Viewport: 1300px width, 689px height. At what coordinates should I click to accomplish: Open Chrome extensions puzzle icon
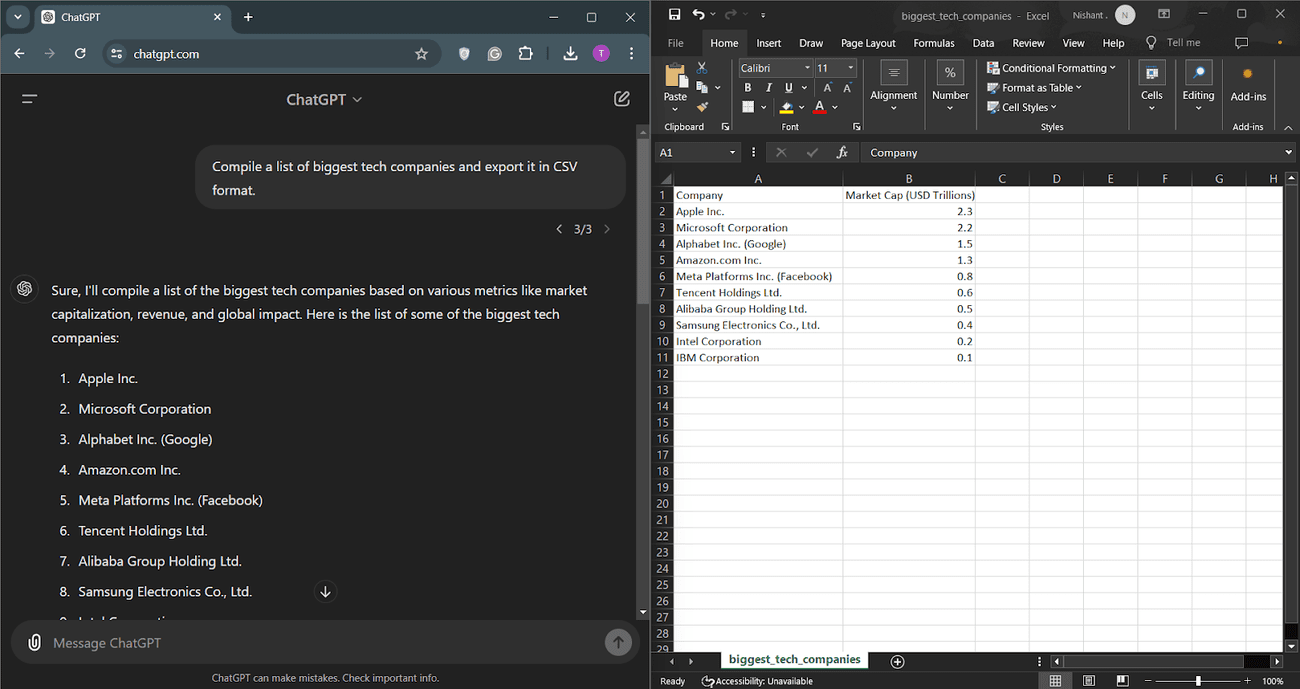click(525, 54)
